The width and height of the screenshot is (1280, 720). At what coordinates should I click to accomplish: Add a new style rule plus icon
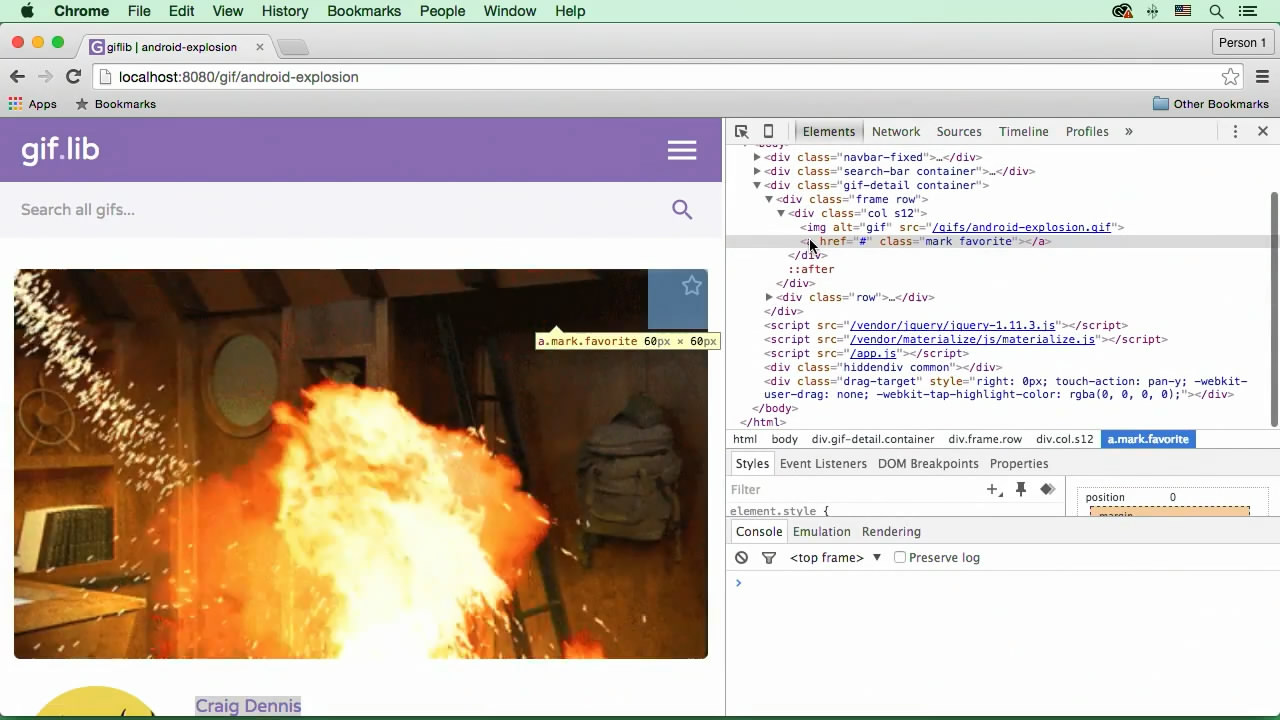click(994, 489)
